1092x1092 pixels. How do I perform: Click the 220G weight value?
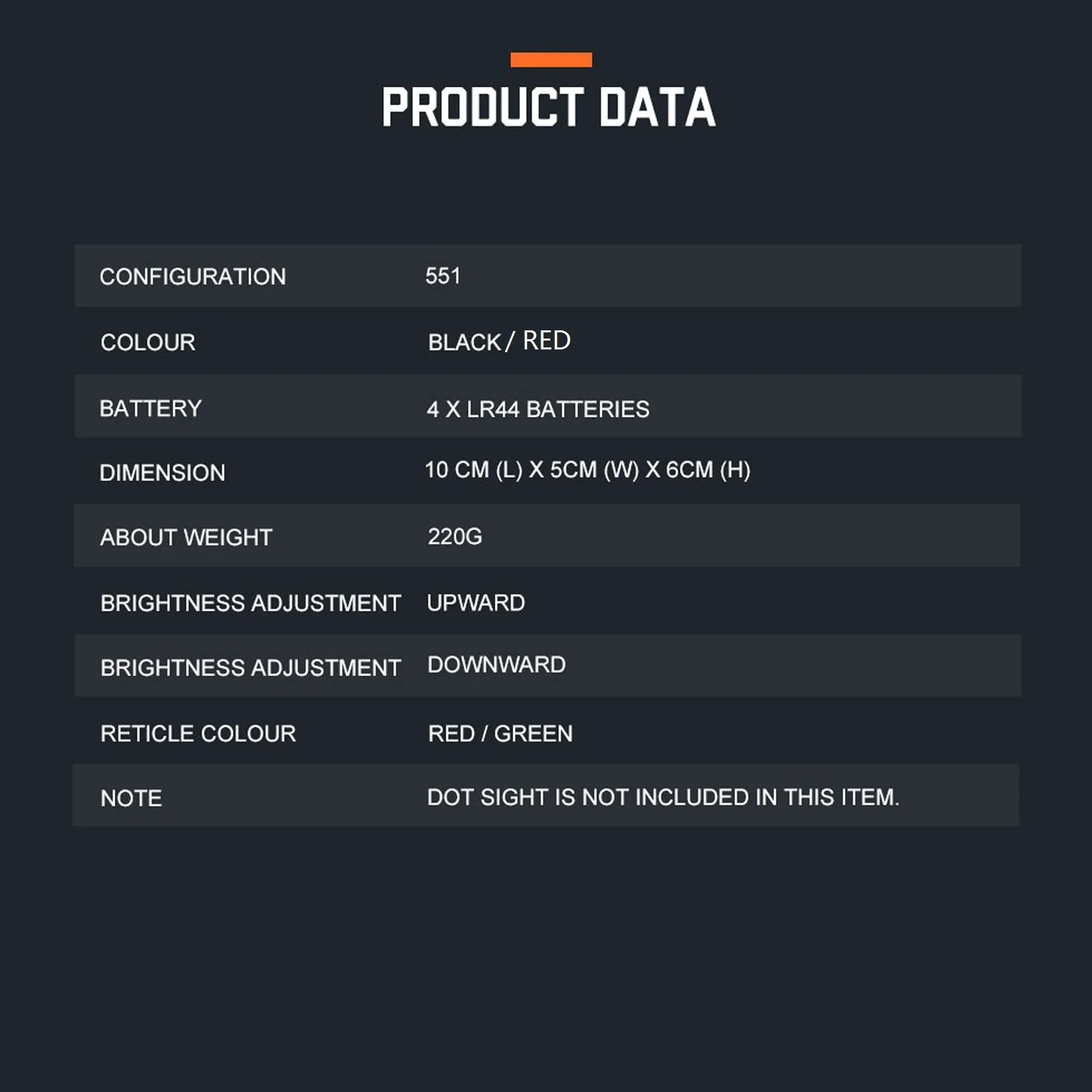(455, 536)
